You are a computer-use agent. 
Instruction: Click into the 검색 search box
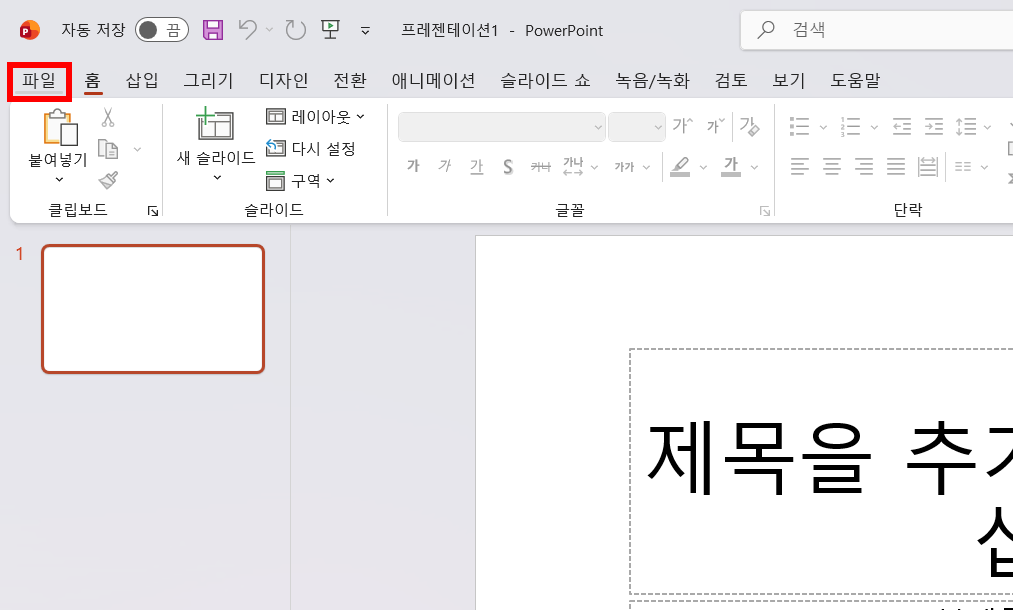(x=876, y=30)
